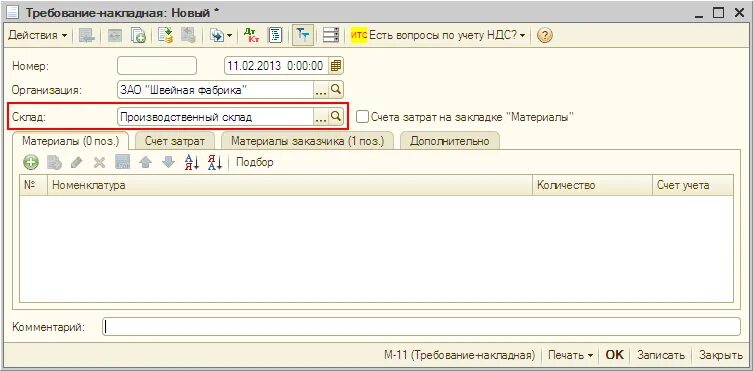Open help with the question mark icon
The width and height of the screenshot is (753, 371).
545,36
